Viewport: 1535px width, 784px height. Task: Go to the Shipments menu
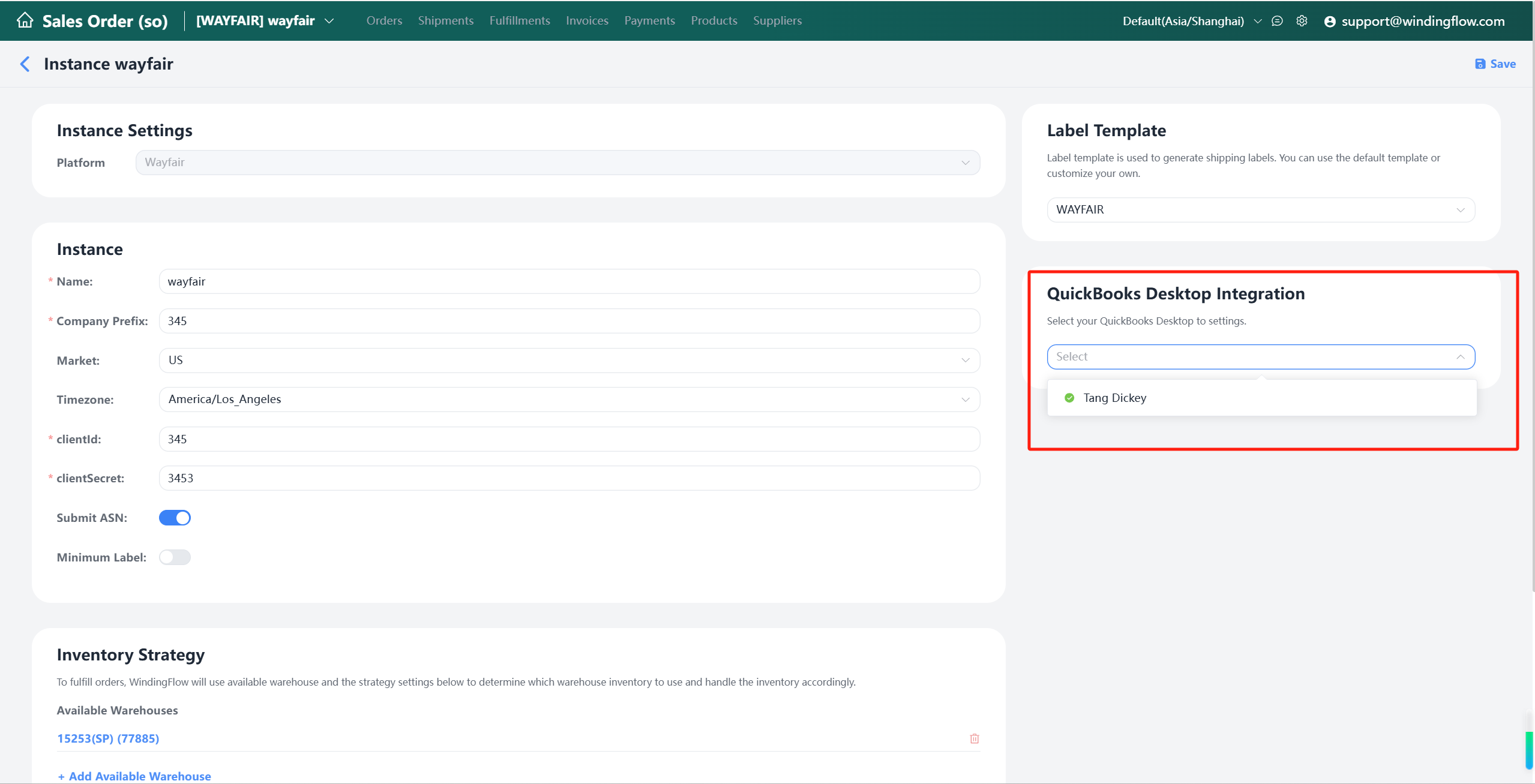click(x=446, y=20)
